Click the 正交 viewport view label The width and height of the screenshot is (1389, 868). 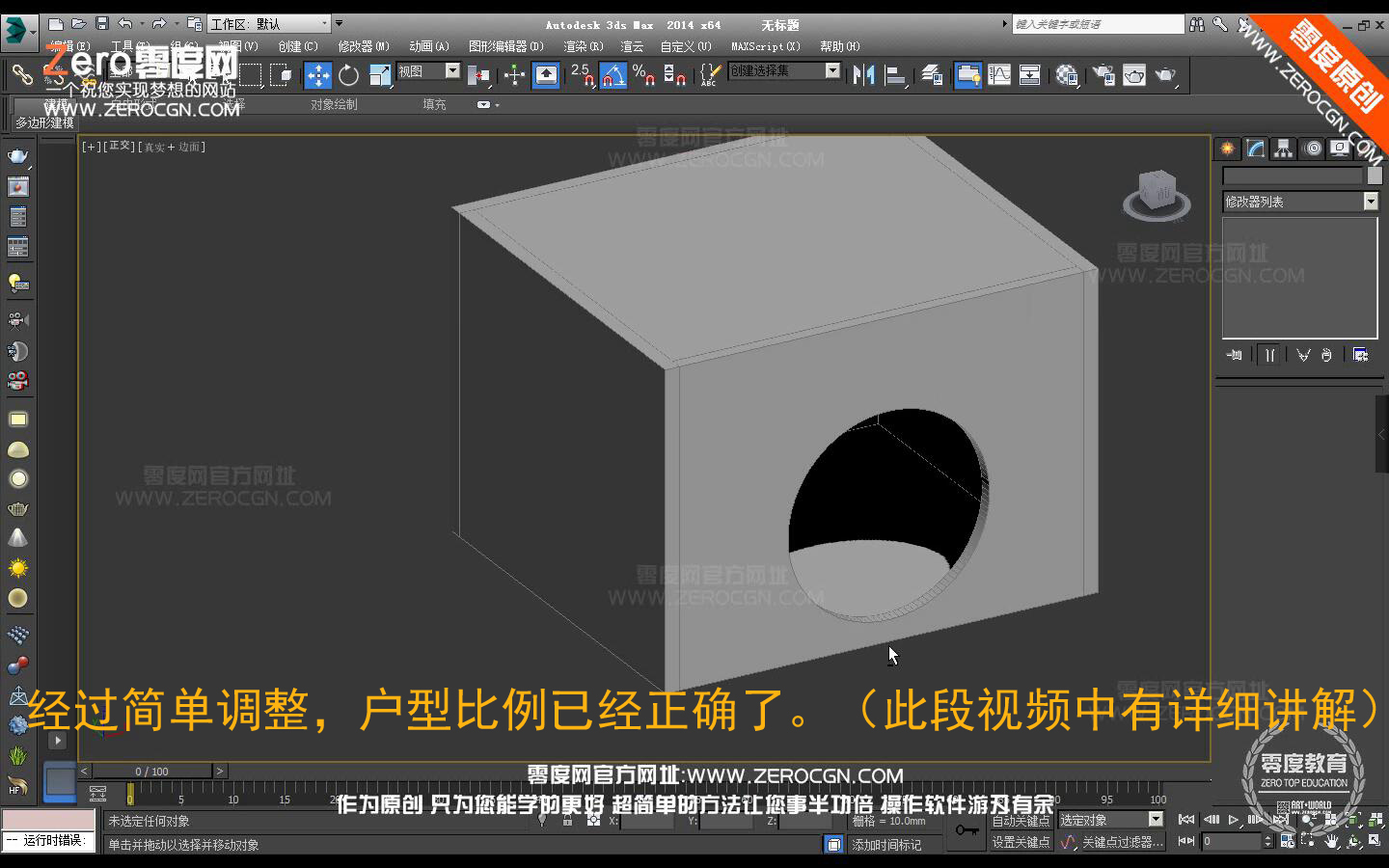click(120, 147)
